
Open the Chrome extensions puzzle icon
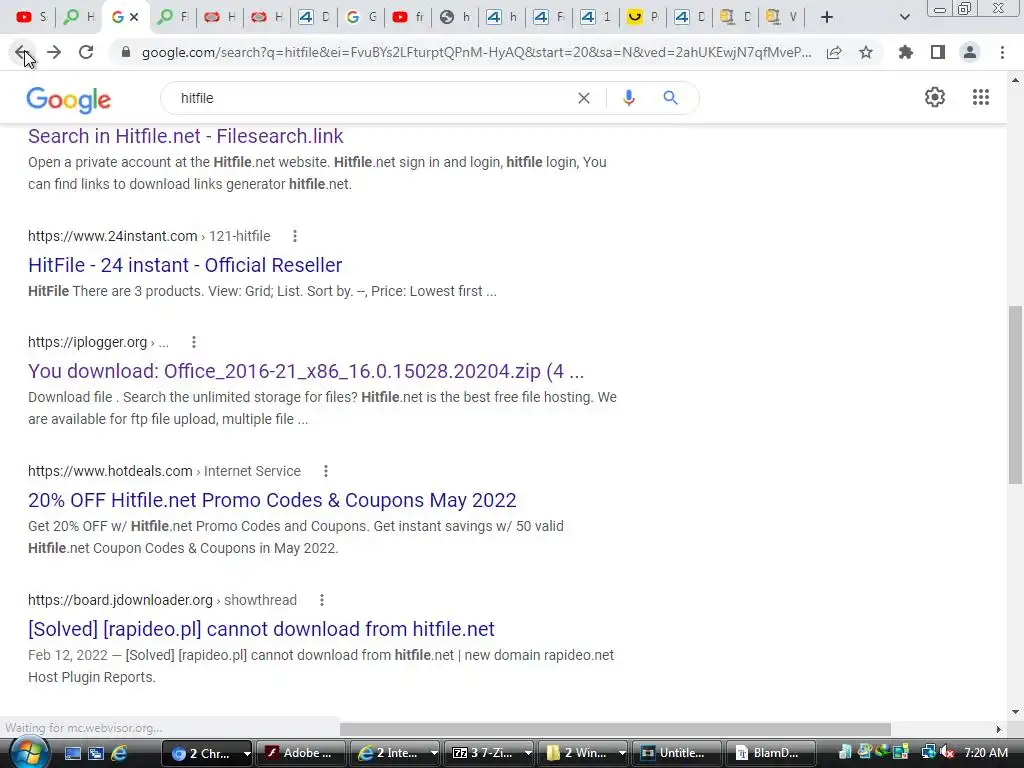coord(906,52)
